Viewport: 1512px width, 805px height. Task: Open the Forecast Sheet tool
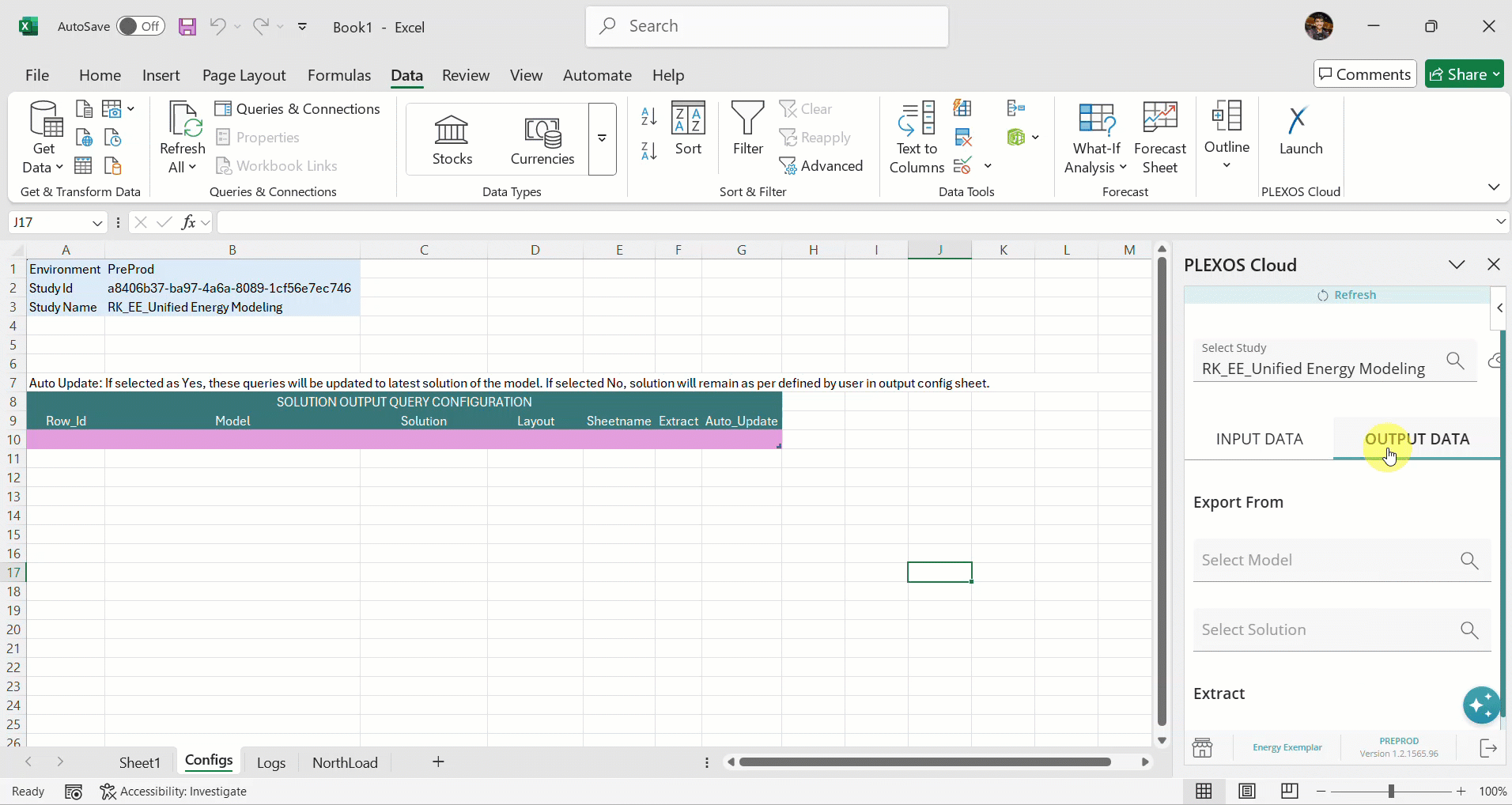tap(1160, 138)
